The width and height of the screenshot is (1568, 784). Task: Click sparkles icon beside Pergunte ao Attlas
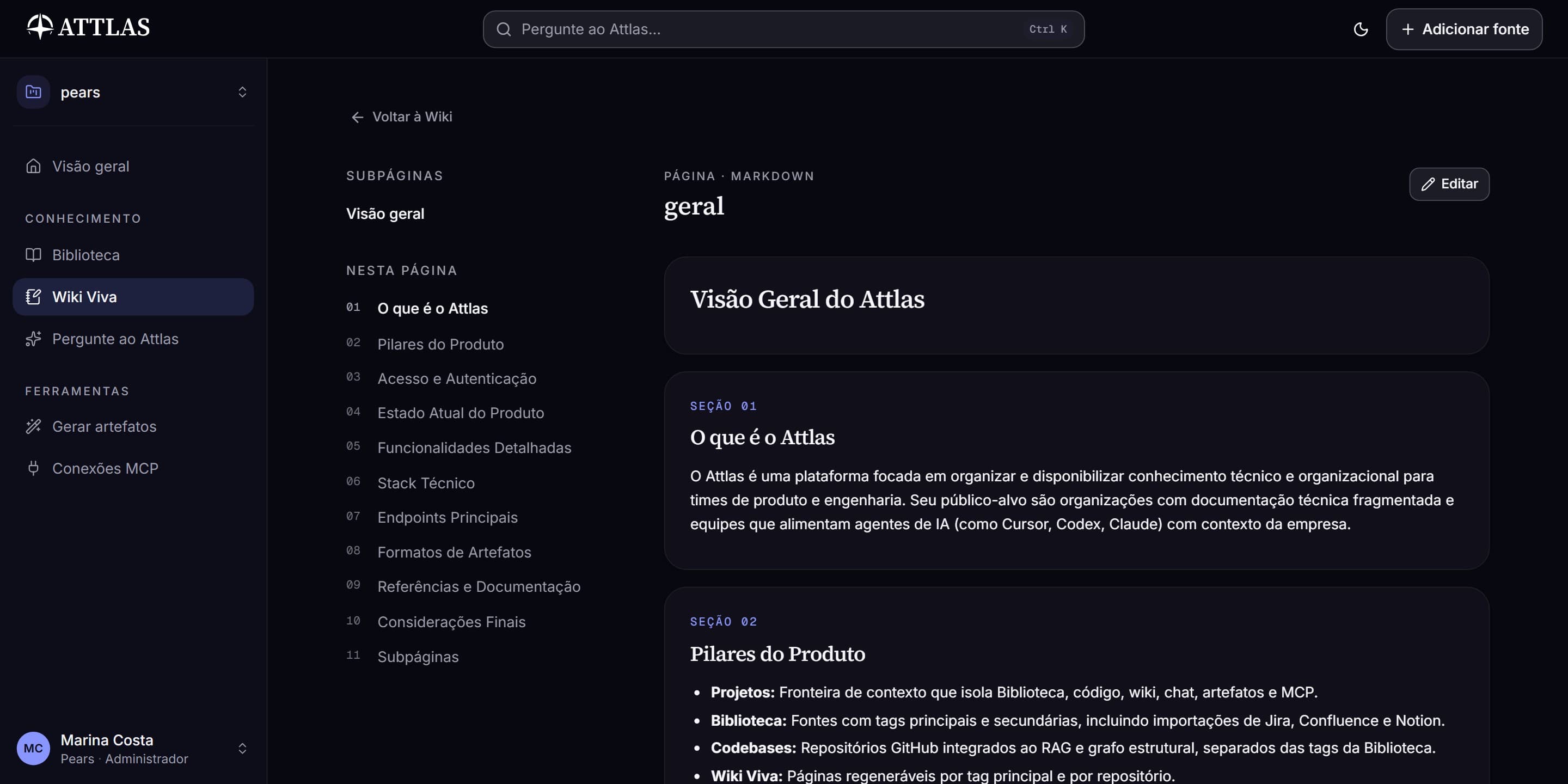coord(33,339)
